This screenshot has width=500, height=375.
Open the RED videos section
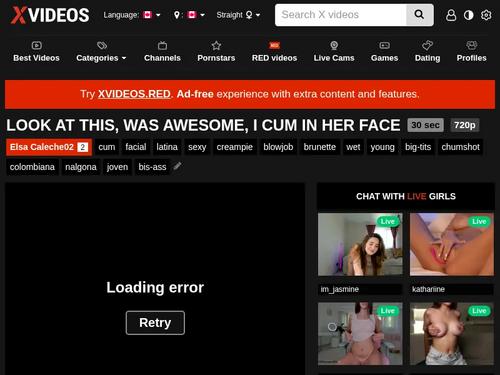coord(274,52)
